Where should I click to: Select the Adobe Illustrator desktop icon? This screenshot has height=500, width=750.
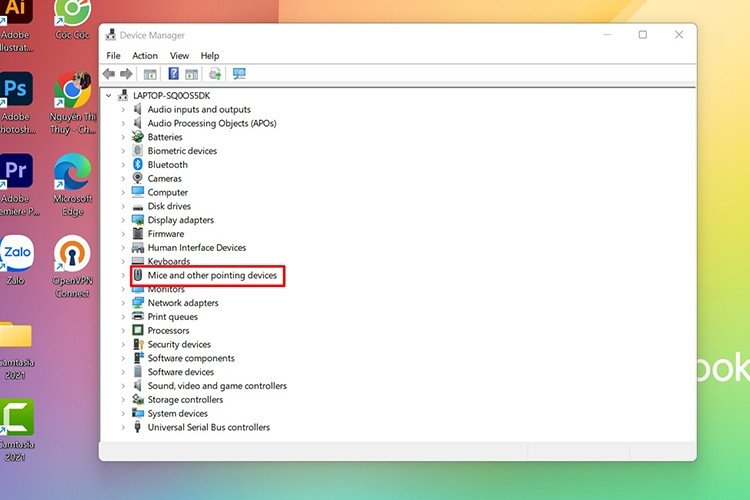click(x=16, y=11)
